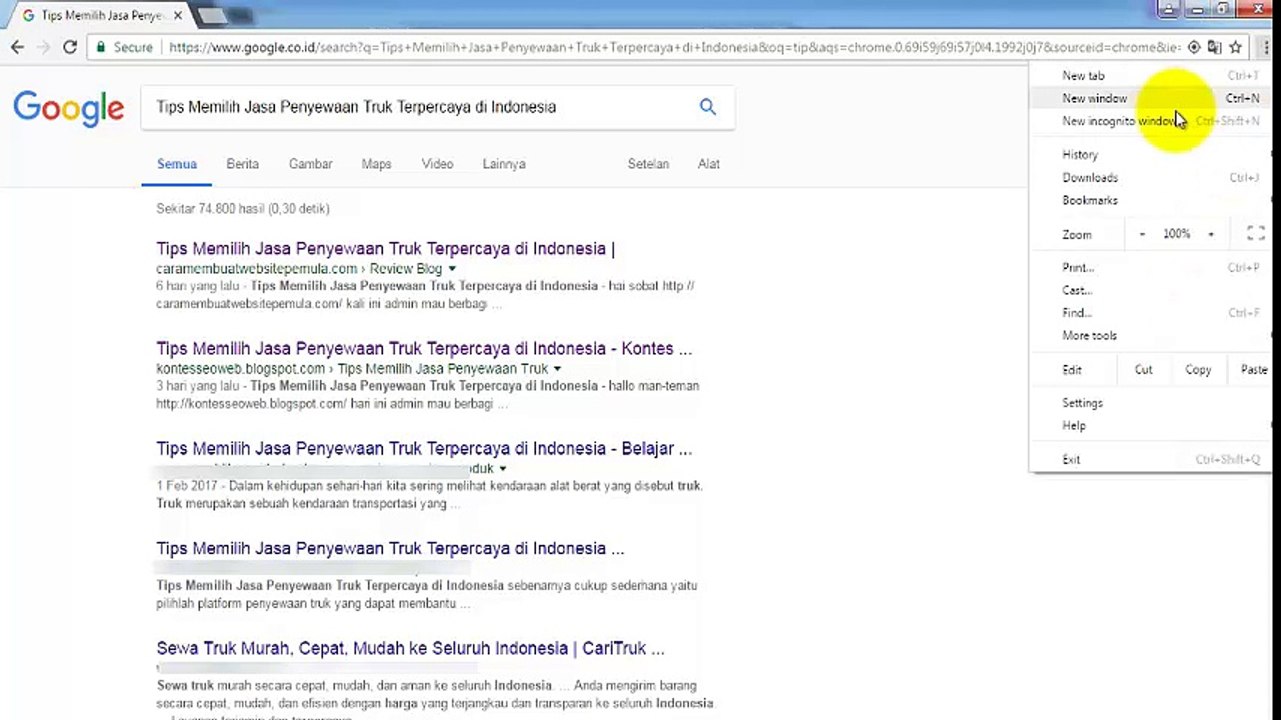Open the Chrome user profile button
This screenshot has height=720, width=1281.
pyautogui.click(x=1168, y=9)
